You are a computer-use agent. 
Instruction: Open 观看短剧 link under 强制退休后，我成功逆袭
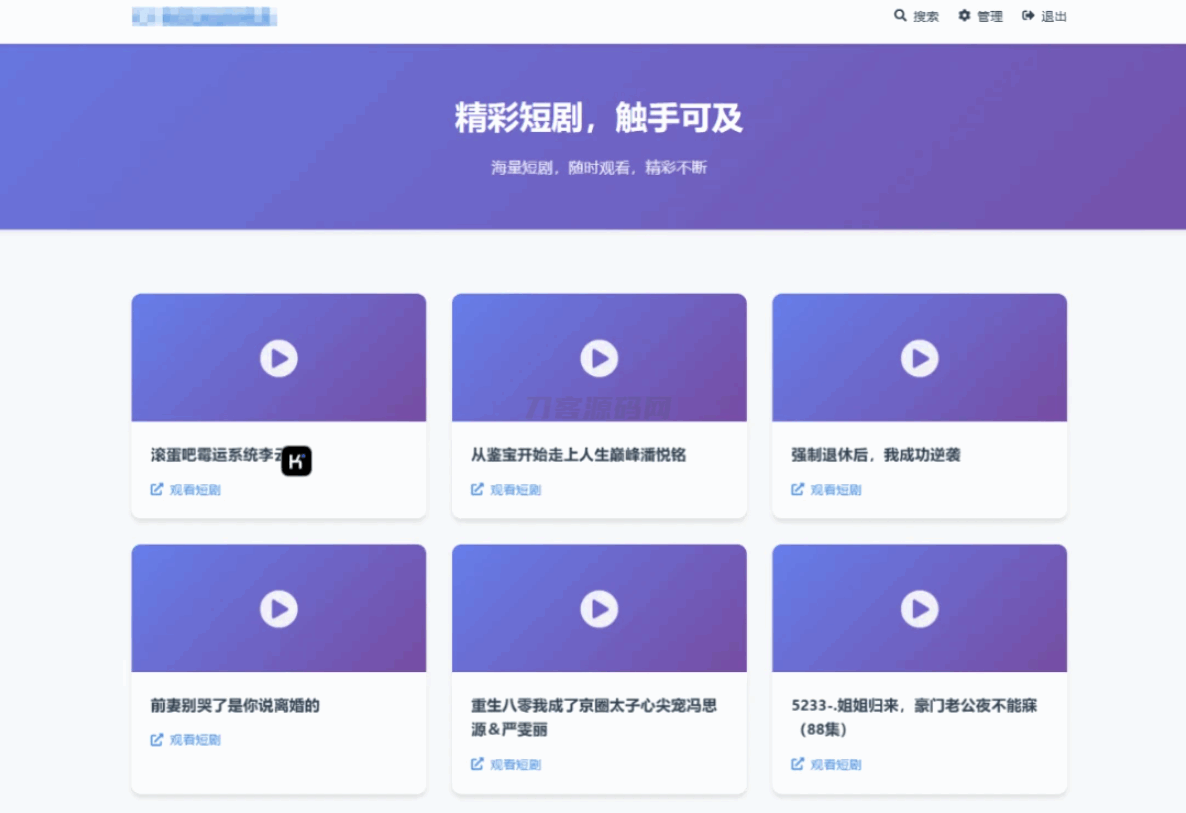coord(826,489)
